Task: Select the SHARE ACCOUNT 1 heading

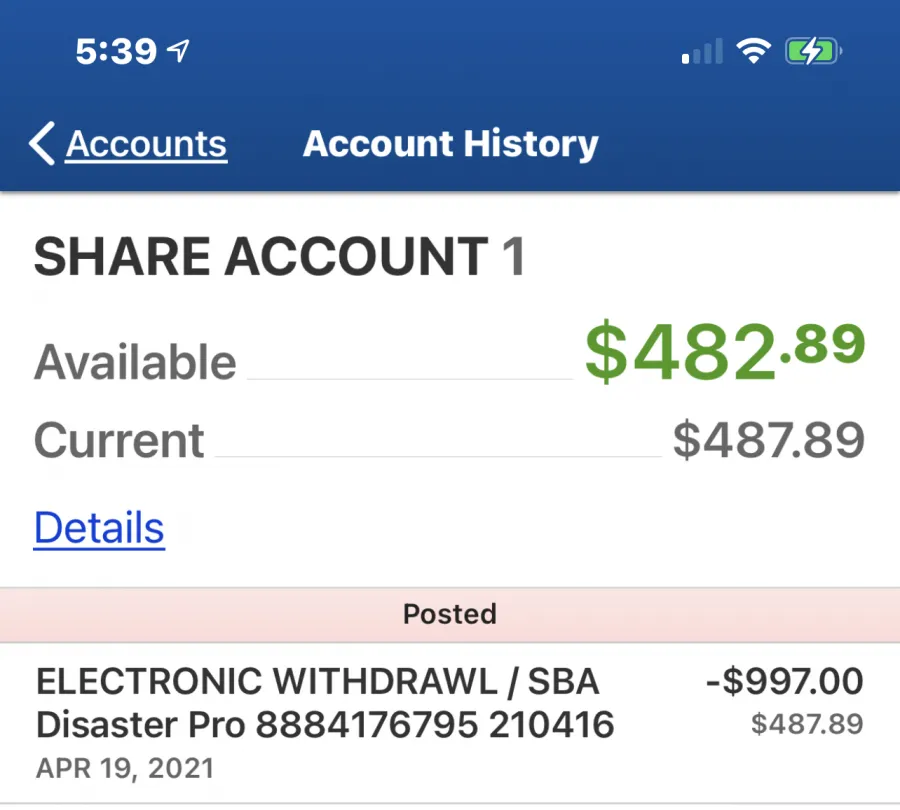Action: (x=280, y=257)
